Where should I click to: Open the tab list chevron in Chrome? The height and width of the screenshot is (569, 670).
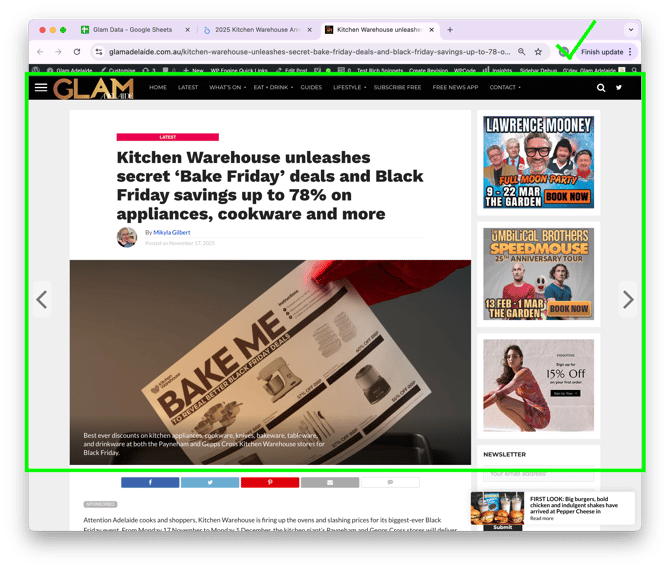(631, 30)
